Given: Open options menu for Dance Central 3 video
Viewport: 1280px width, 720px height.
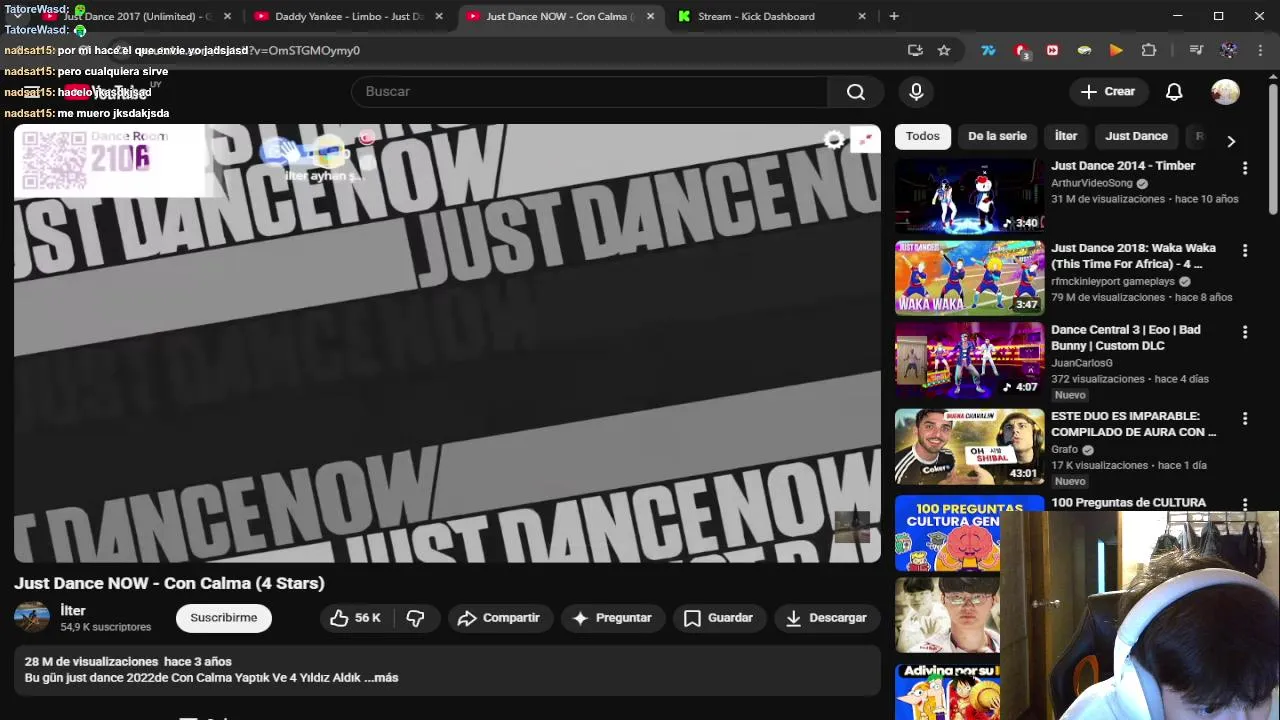Looking at the screenshot, I should 1245,333.
